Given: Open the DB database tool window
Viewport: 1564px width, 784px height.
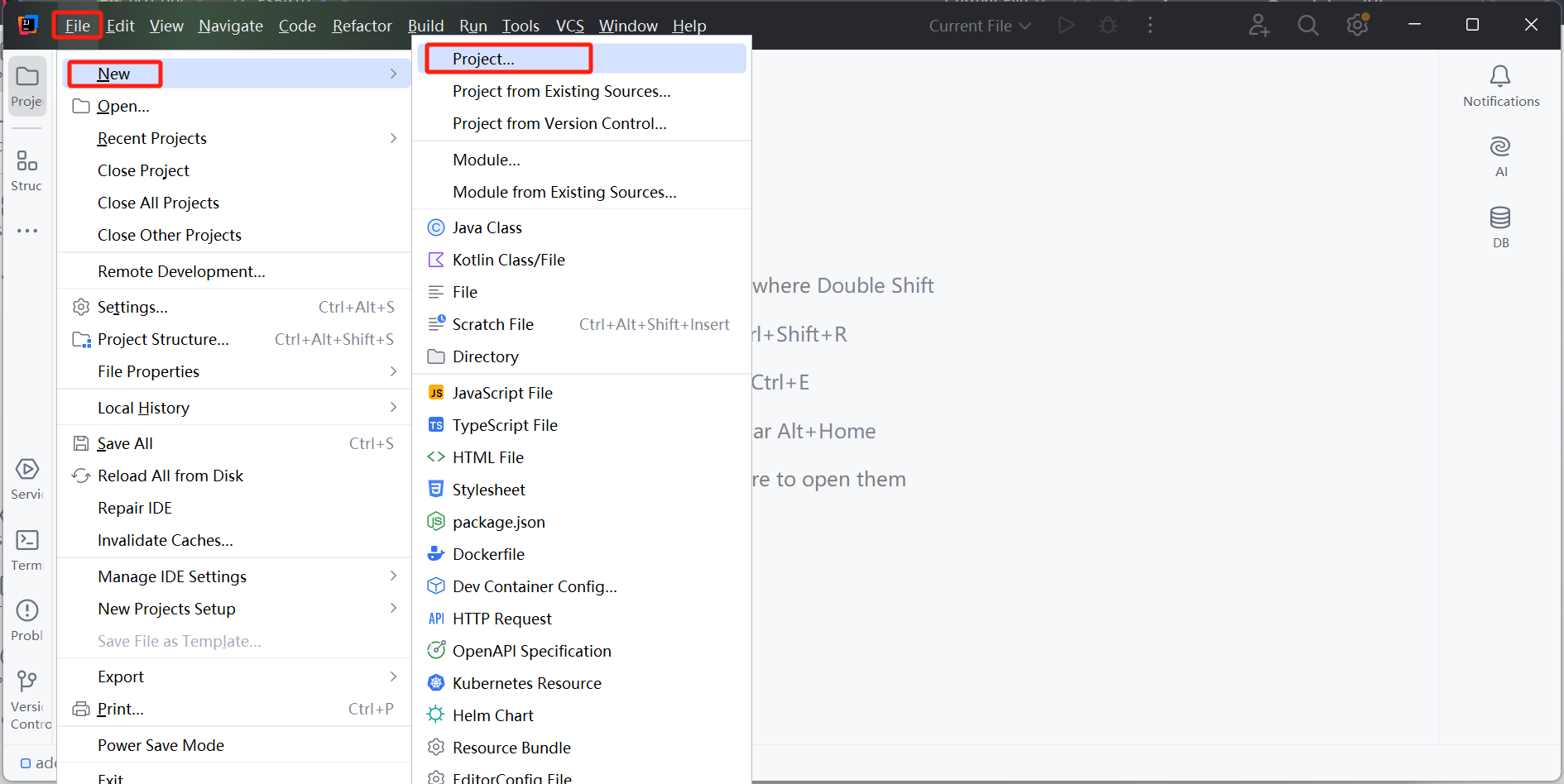Looking at the screenshot, I should pyautogui.click(x=1499, y=218).
